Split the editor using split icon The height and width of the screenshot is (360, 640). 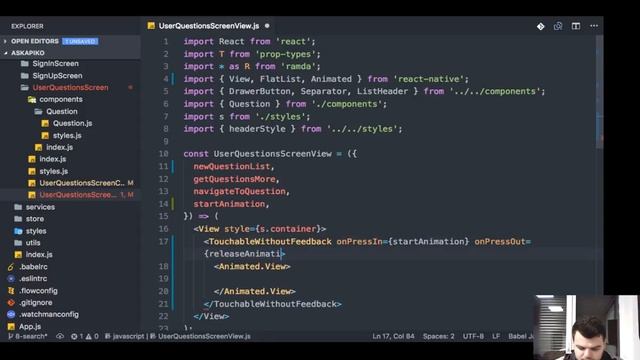576,26
